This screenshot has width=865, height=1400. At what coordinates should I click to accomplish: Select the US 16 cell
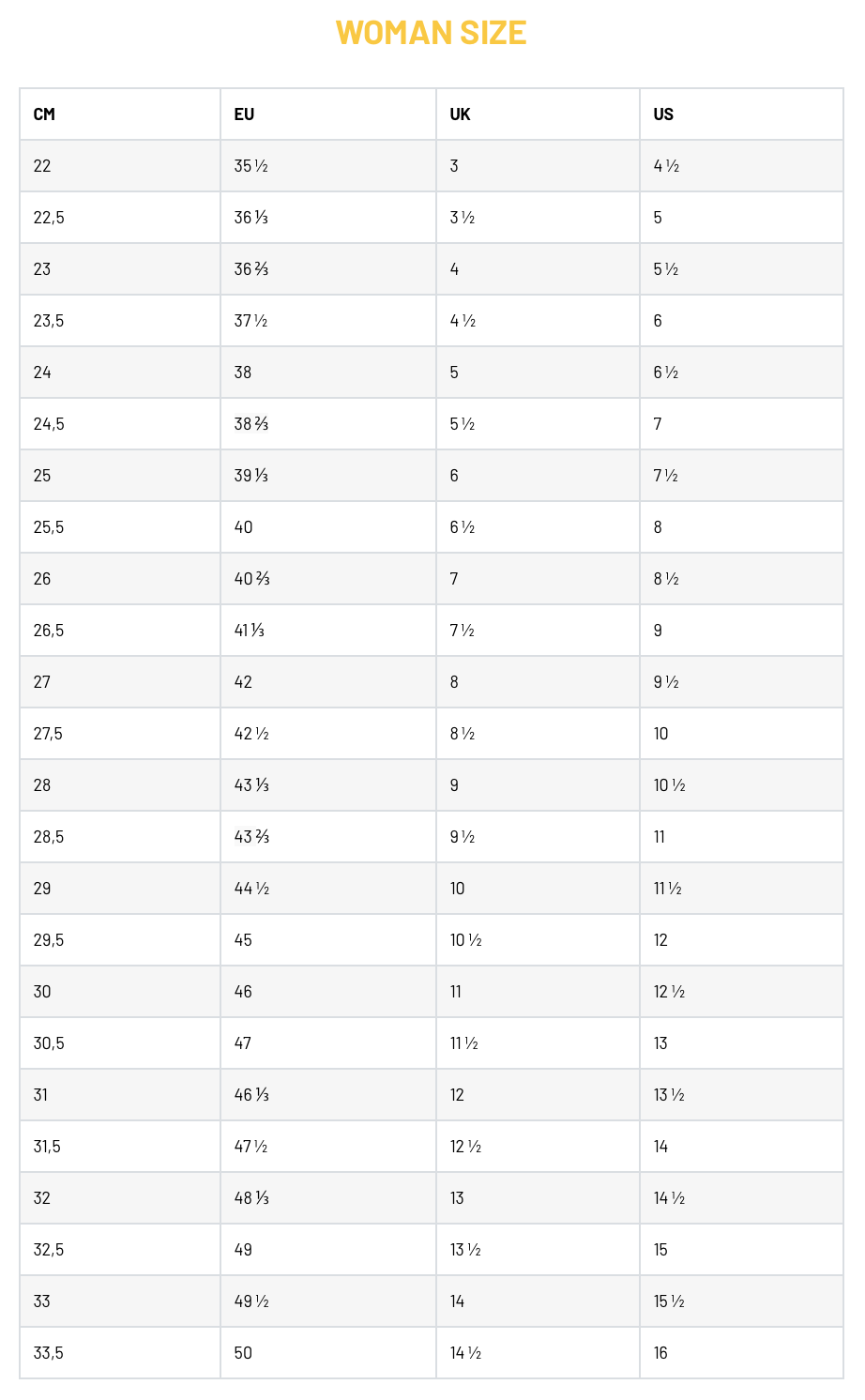[x=660, y=1353]
